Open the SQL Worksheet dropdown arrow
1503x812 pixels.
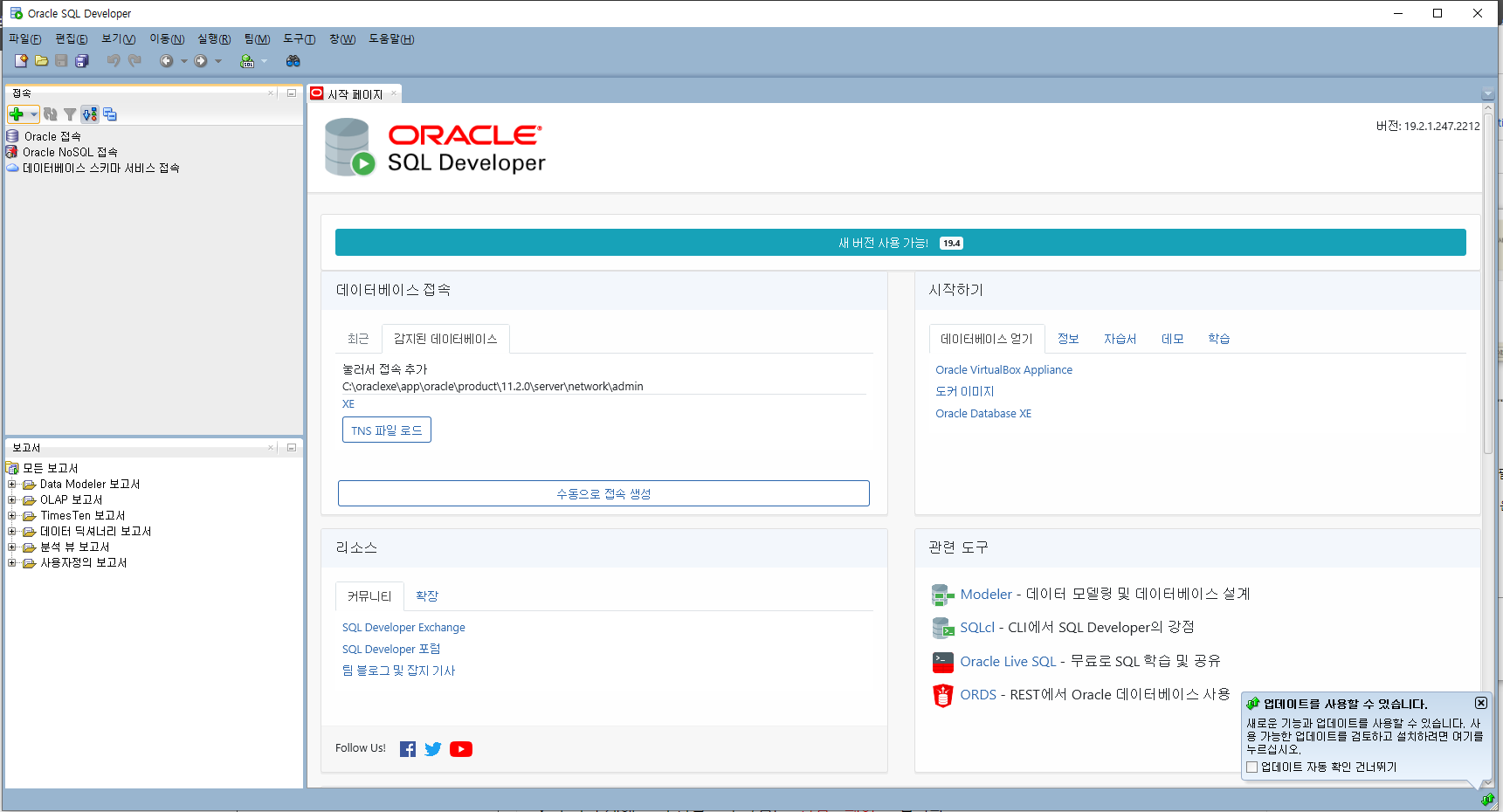(x=264, y=61)
